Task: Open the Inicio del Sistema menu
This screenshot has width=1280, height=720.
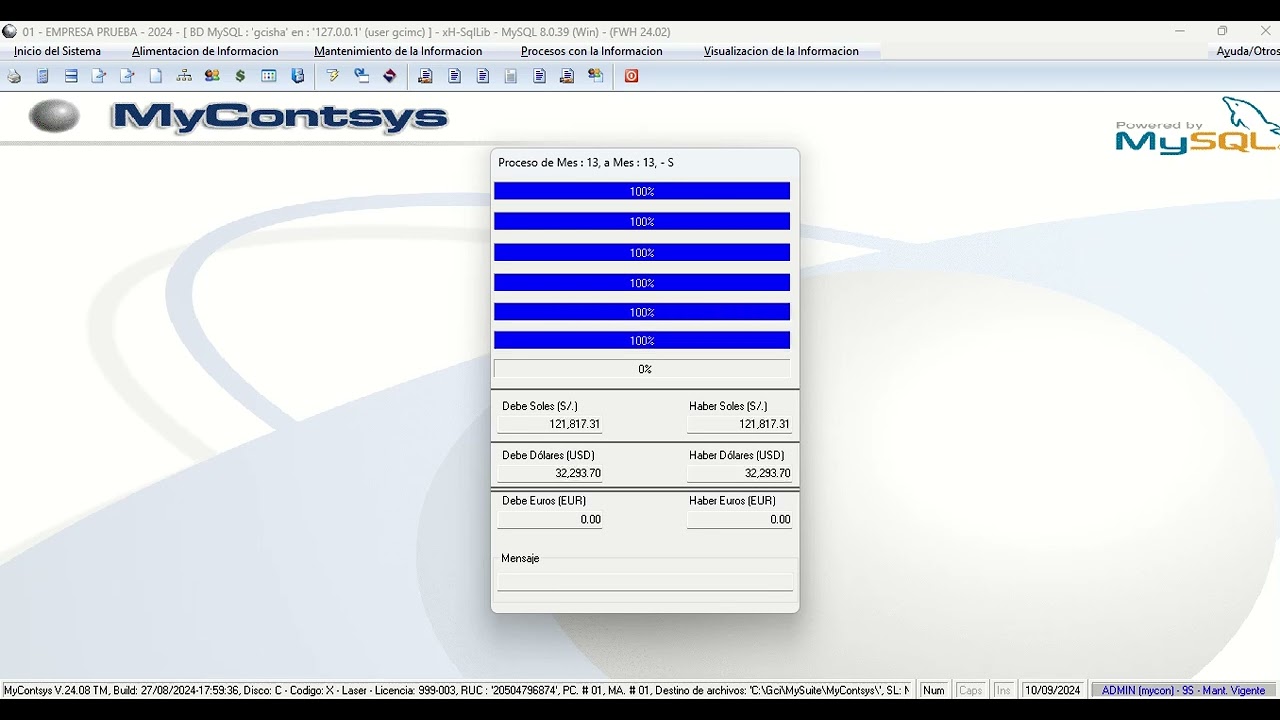Action: (x=57, y=51)
